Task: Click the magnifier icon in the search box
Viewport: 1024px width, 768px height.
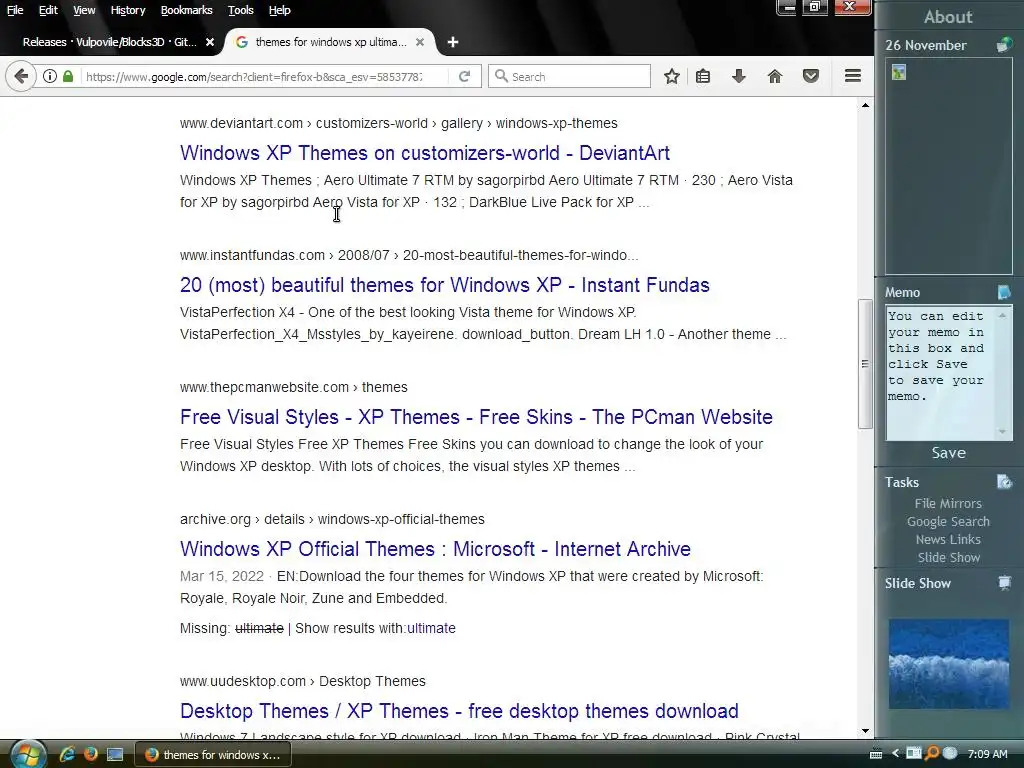Action: [x=501, y=76]
